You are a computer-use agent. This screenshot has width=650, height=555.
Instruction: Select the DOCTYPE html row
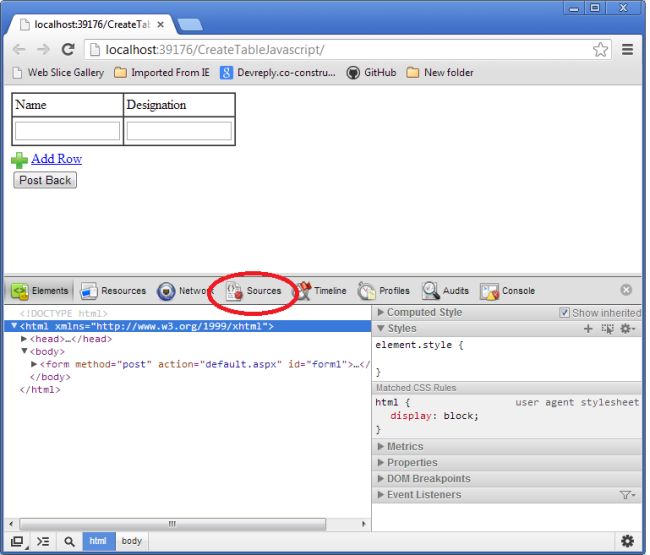click(x=63, y=313)
